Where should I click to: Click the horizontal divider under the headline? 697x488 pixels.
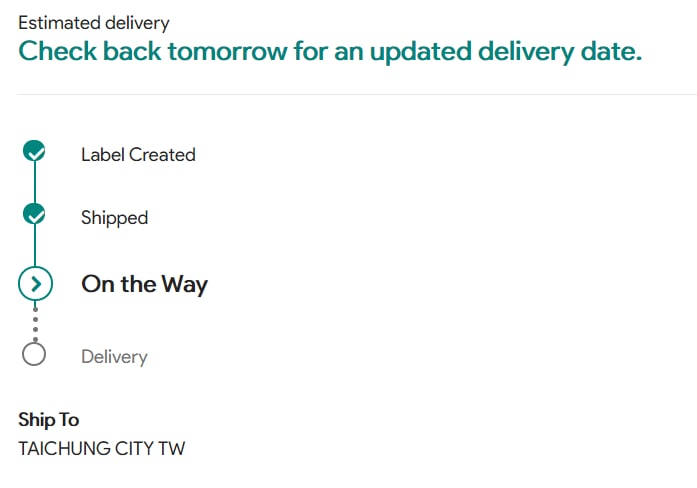click(x=357, y=94)
